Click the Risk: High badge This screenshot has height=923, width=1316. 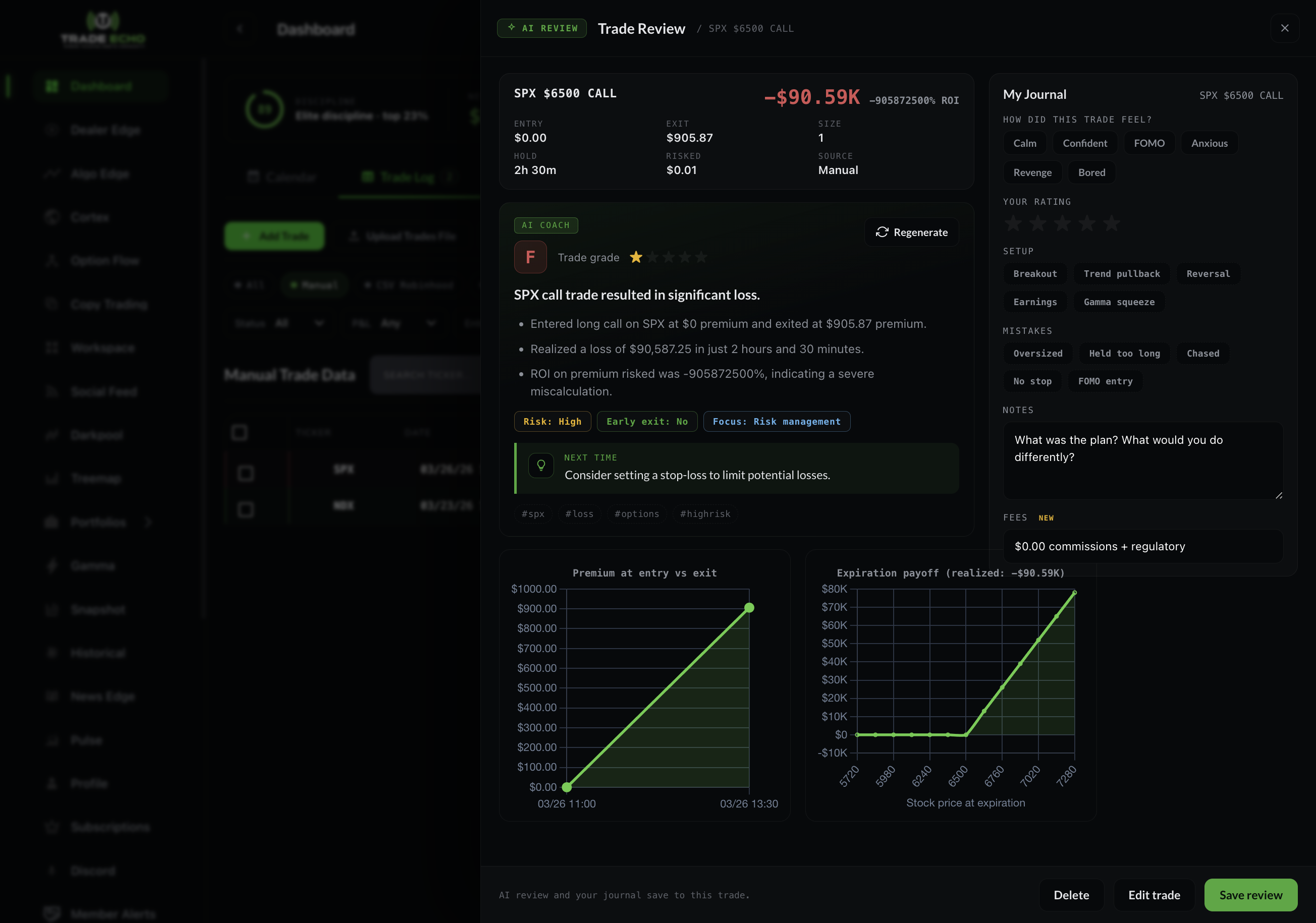(x=552, y=422)
